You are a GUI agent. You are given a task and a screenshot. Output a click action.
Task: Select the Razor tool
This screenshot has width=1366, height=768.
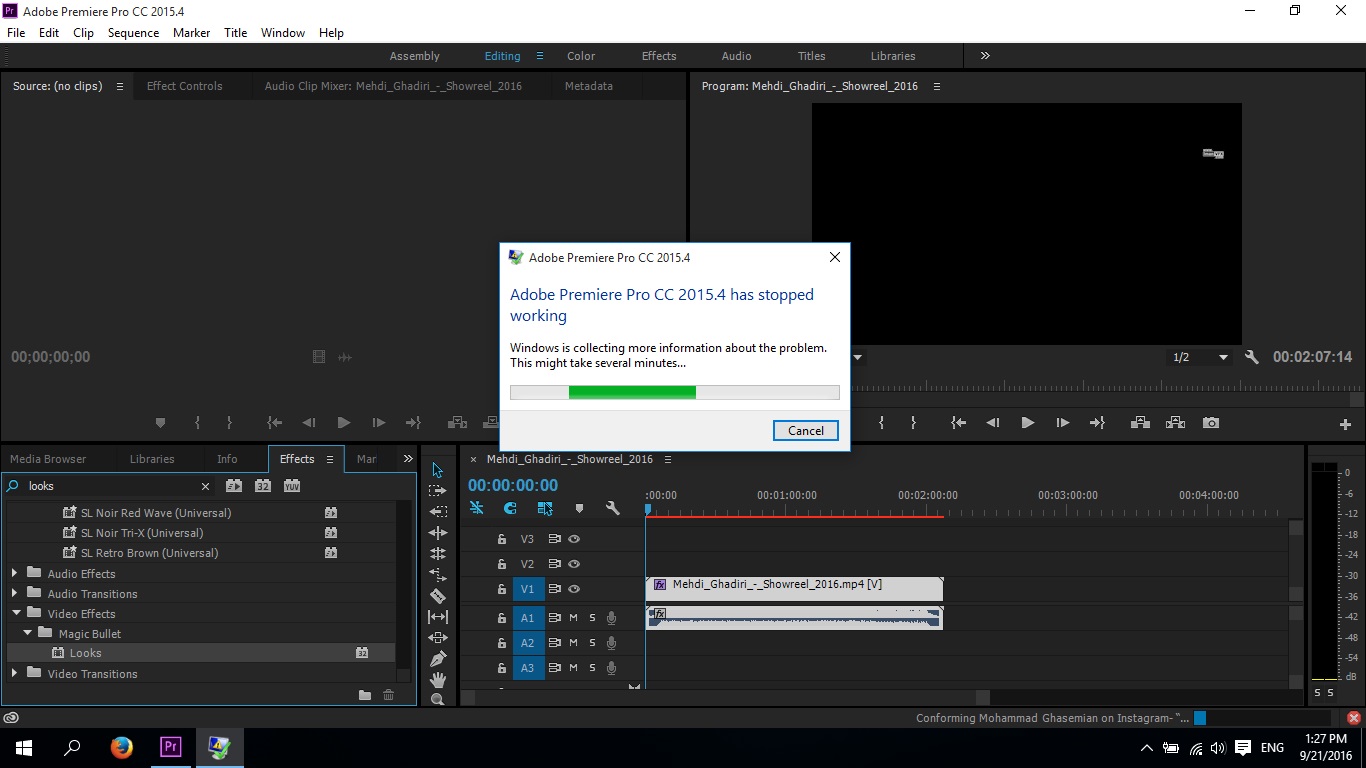(437, 596)
